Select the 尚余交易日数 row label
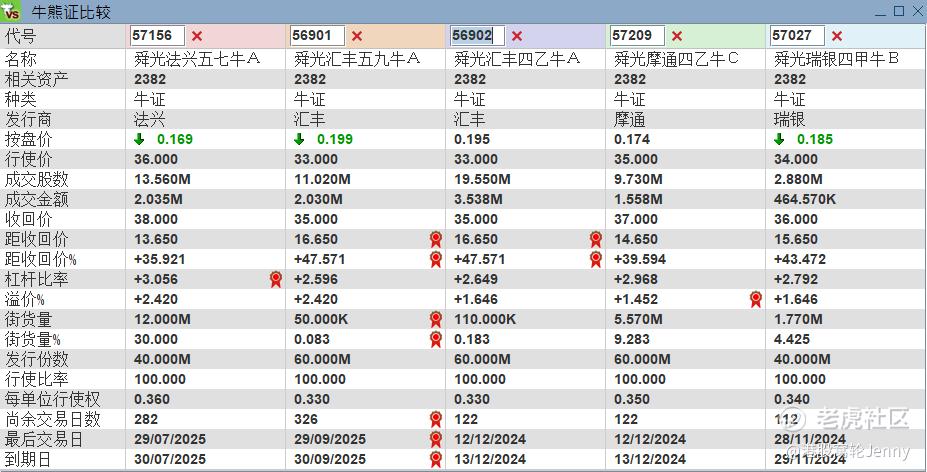This screenshot has width=927, height=472. [x=53, y=419]
